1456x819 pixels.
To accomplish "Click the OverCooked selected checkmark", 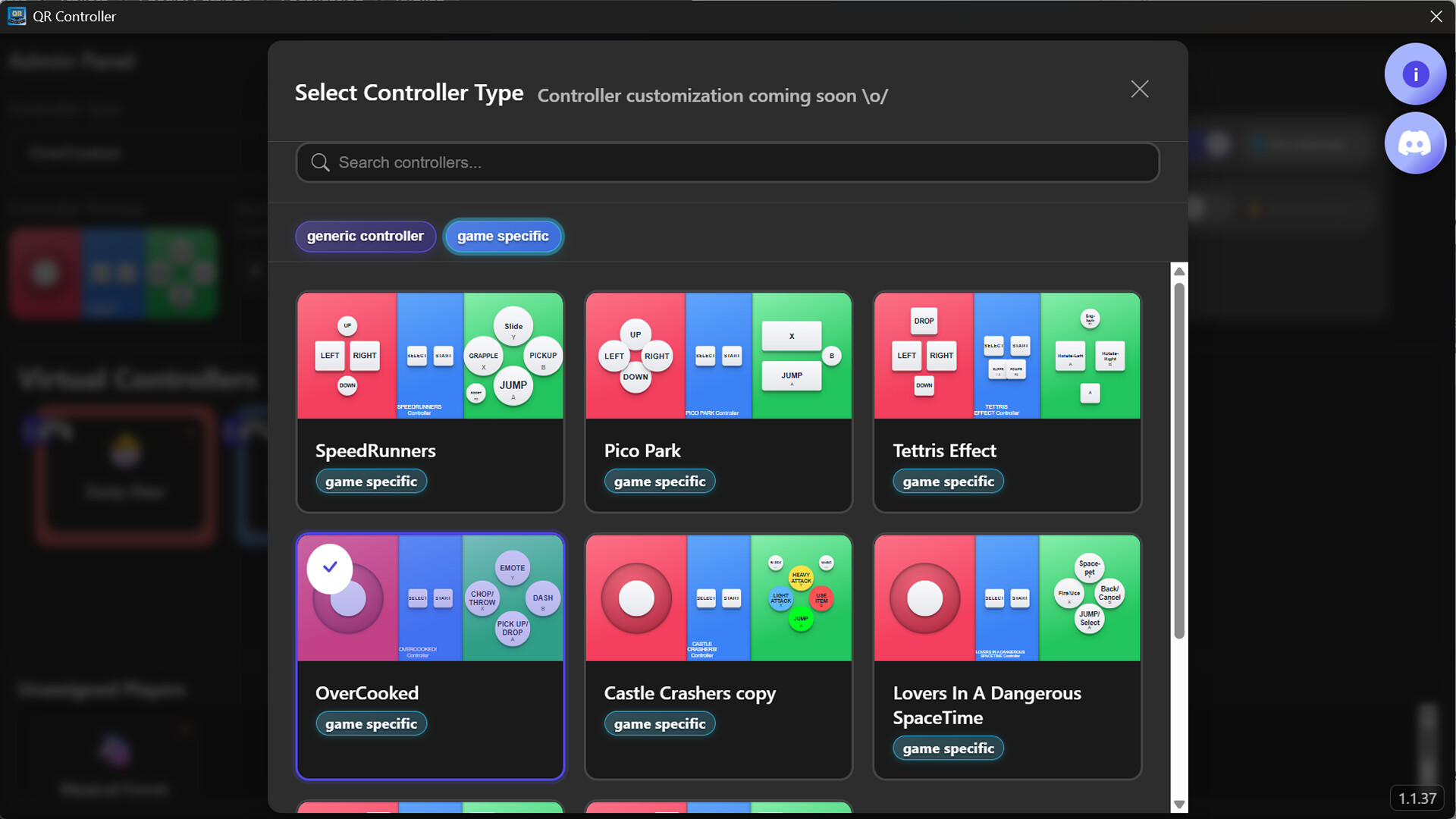I will (x=330, y=567).
